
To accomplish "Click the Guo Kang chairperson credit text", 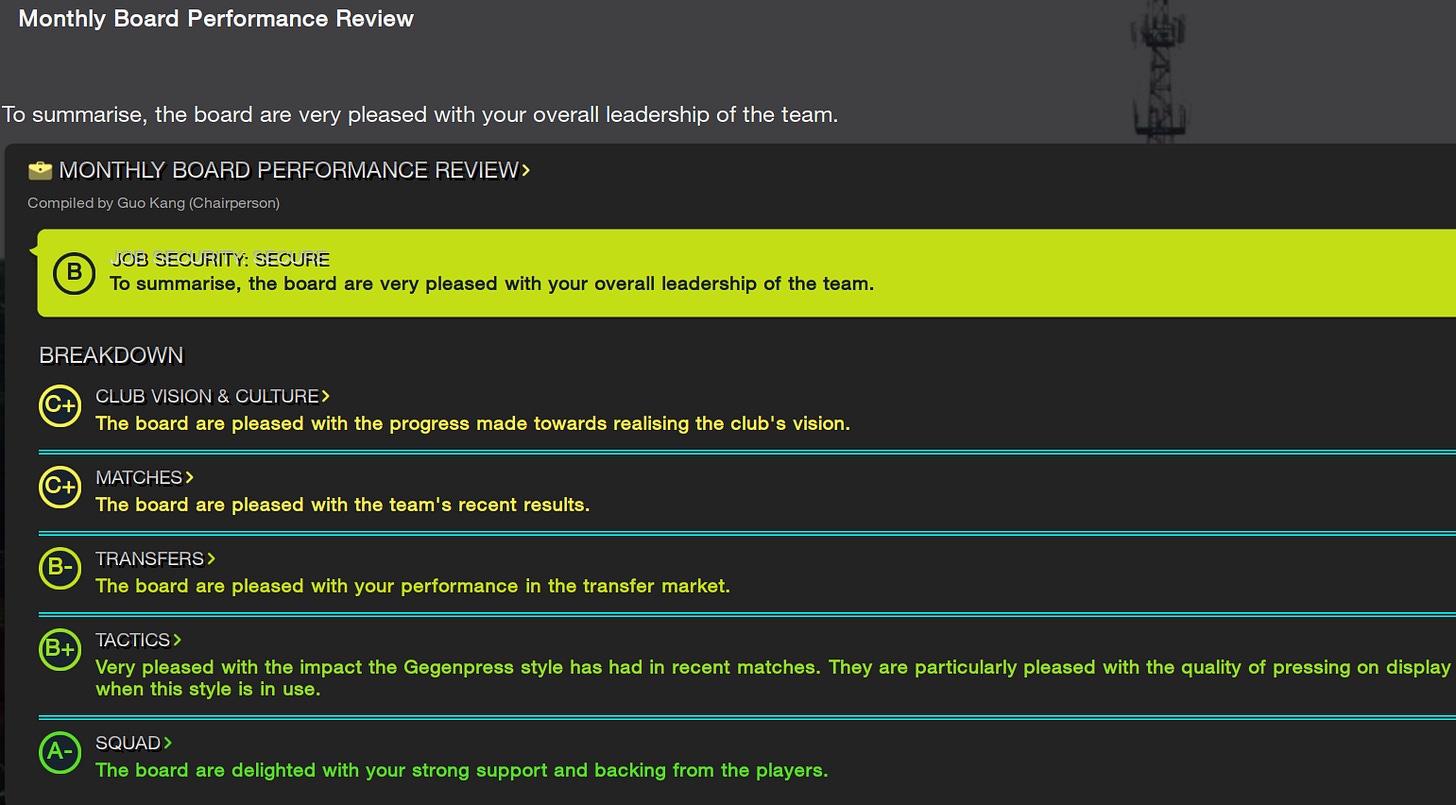I will (x=152, y=203).
